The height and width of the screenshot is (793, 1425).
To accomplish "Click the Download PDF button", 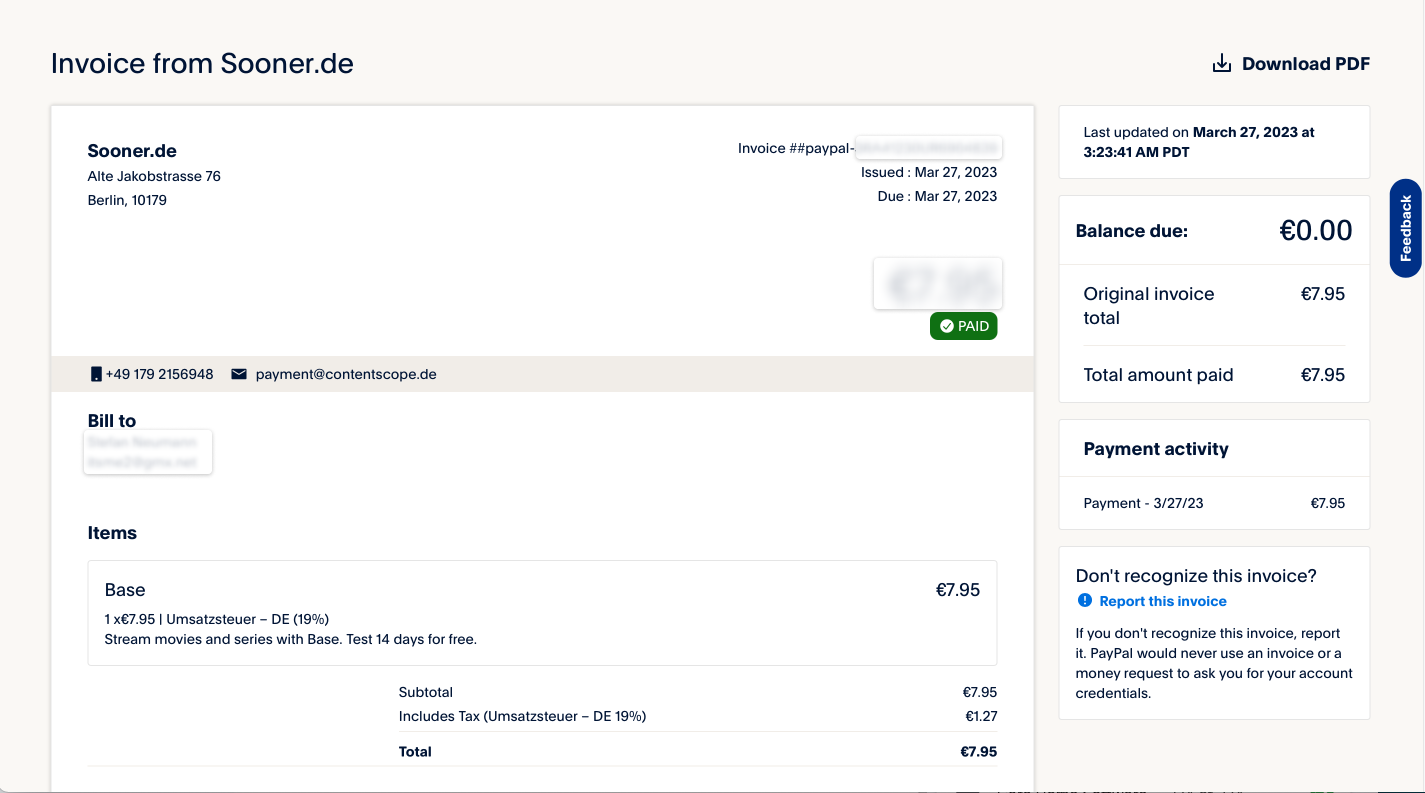I will [1291, 64].
